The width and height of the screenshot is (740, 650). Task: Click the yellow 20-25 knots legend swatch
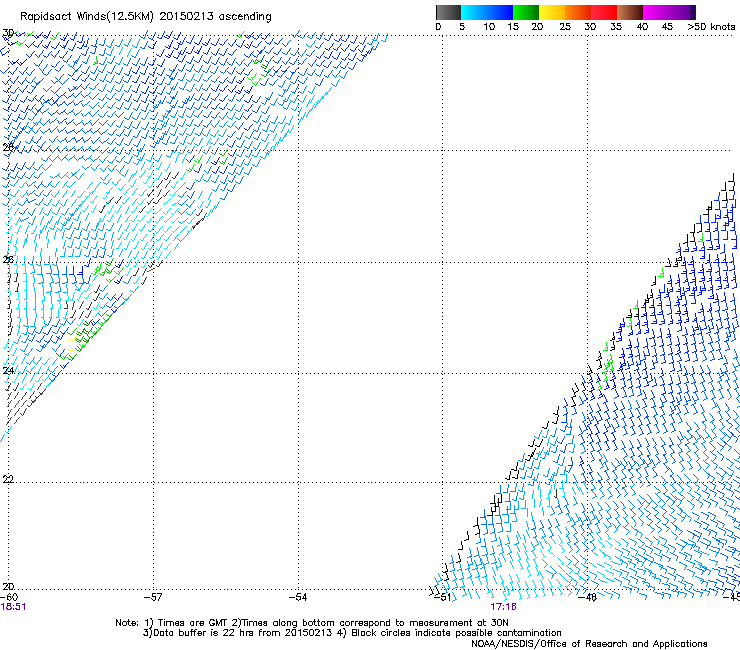(x=552, y=12)
